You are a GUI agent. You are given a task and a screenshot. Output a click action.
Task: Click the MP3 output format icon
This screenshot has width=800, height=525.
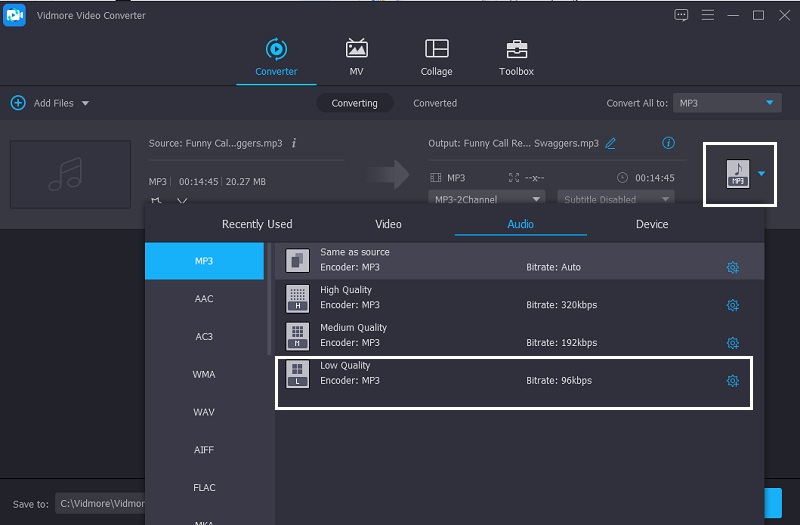[x=737, y=174]
